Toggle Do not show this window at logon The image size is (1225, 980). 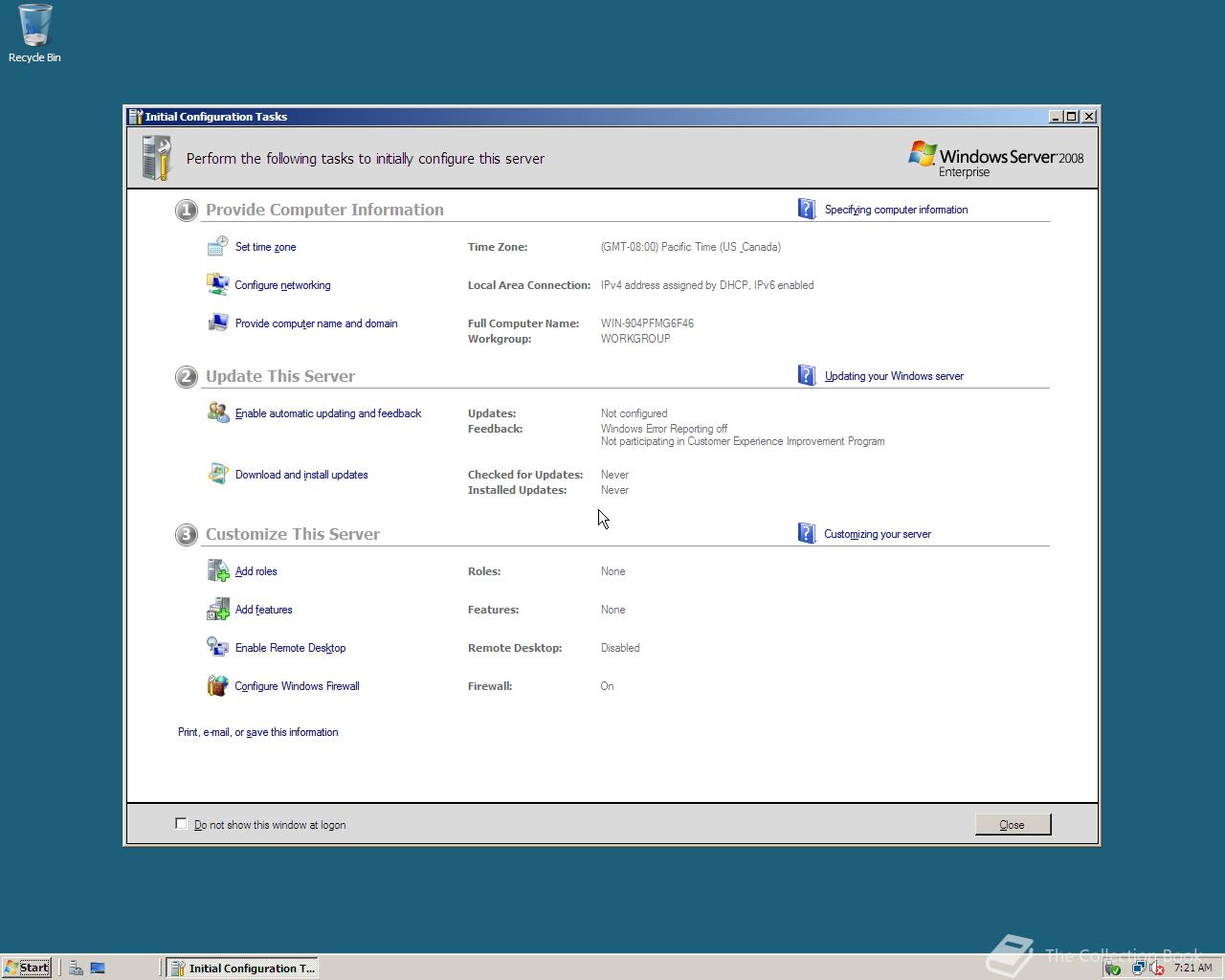(x=181, y=823)
